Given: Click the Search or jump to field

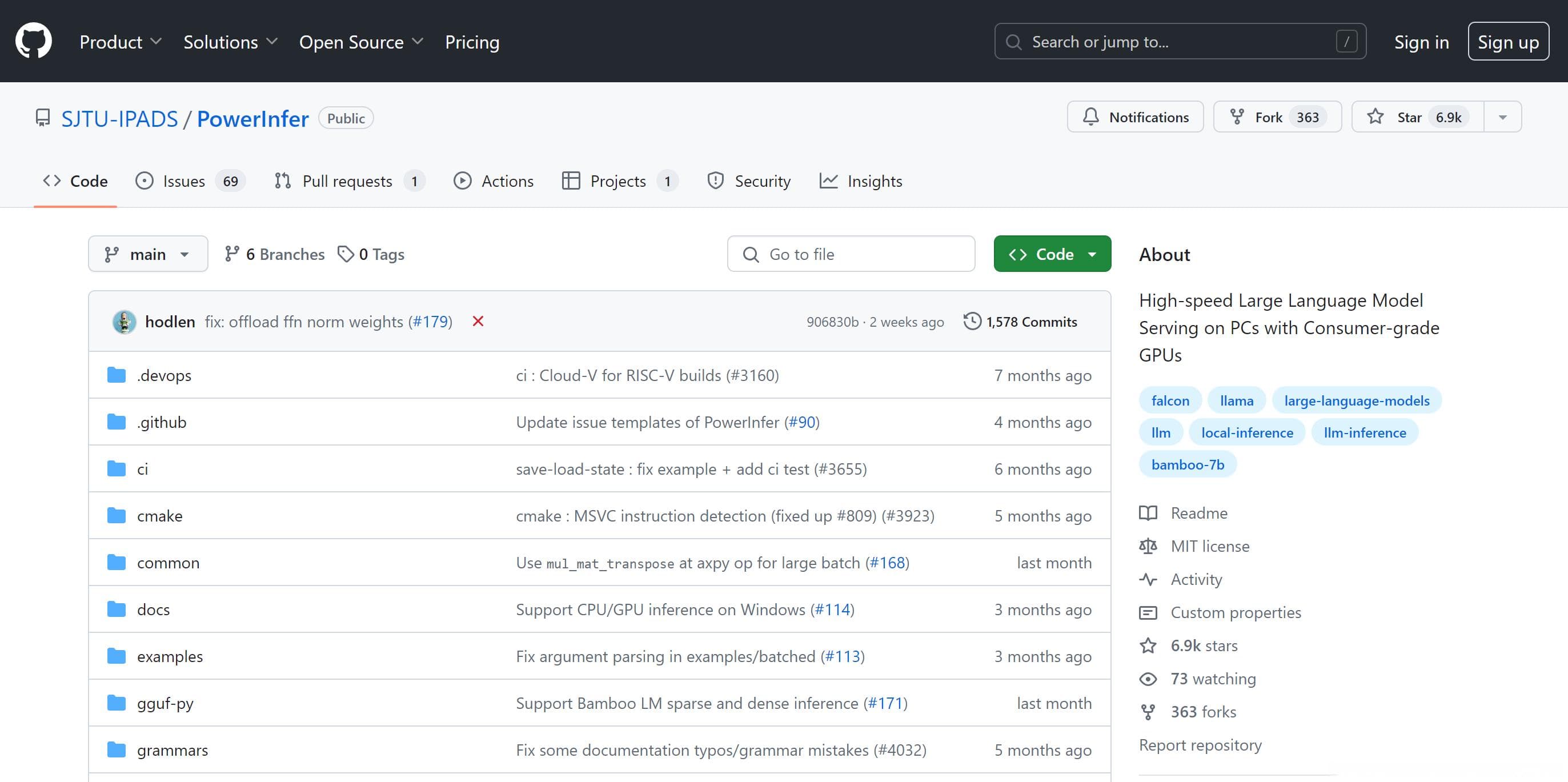Looking at the screenshot, I should pos(1180,41).
